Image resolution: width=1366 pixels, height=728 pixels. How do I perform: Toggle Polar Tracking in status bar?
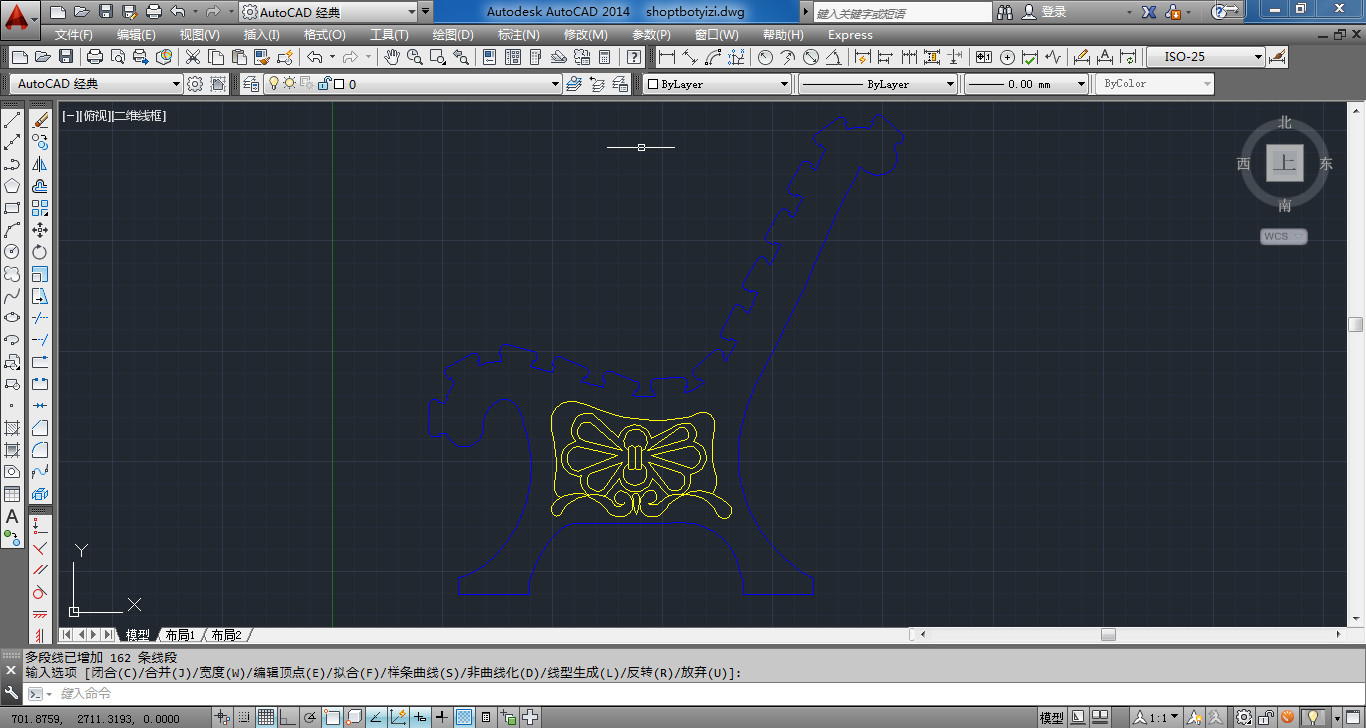[311, 717]
